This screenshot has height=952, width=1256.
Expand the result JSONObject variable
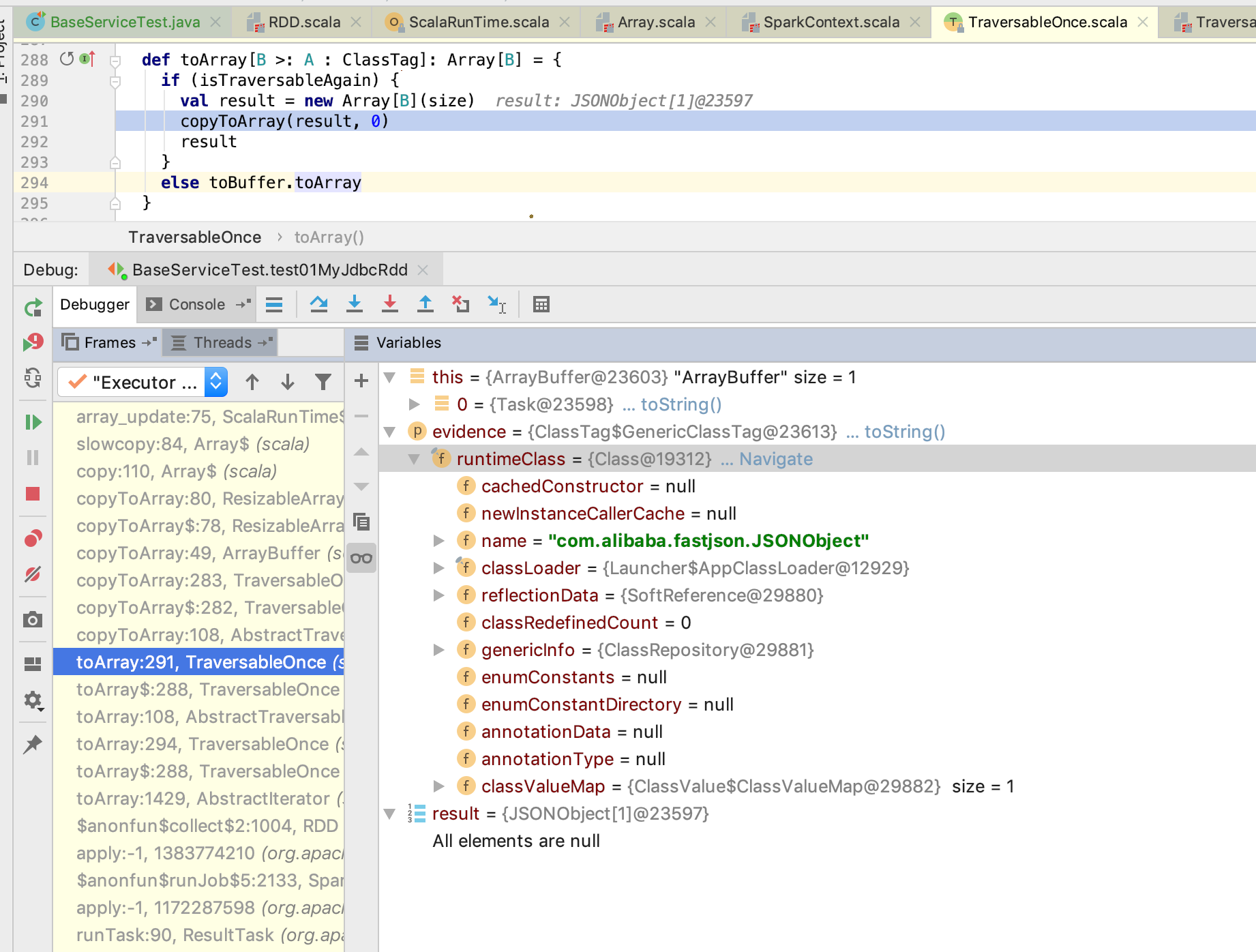[389, 813]
